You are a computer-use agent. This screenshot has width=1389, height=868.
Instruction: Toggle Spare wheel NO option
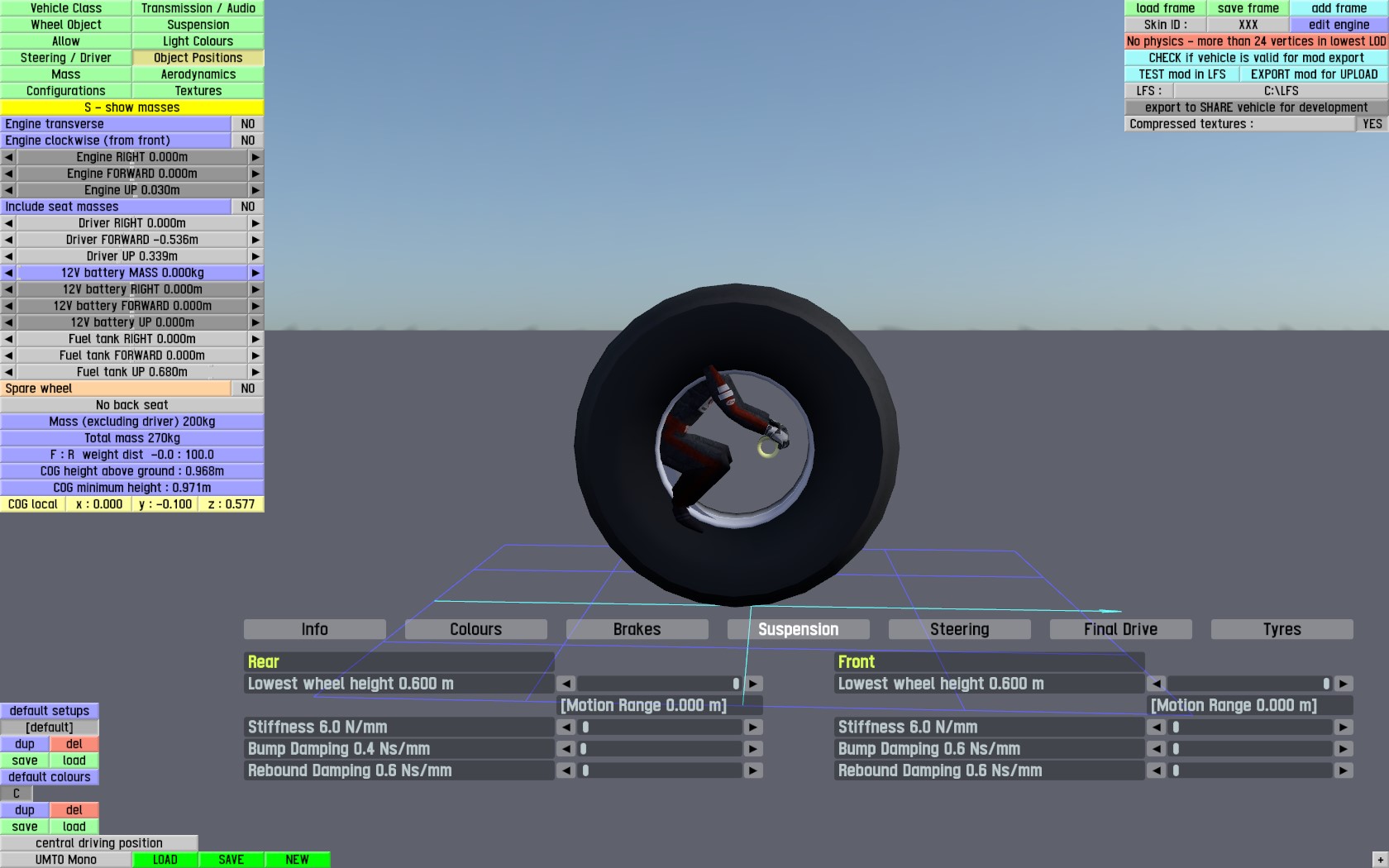pos(247,389)
